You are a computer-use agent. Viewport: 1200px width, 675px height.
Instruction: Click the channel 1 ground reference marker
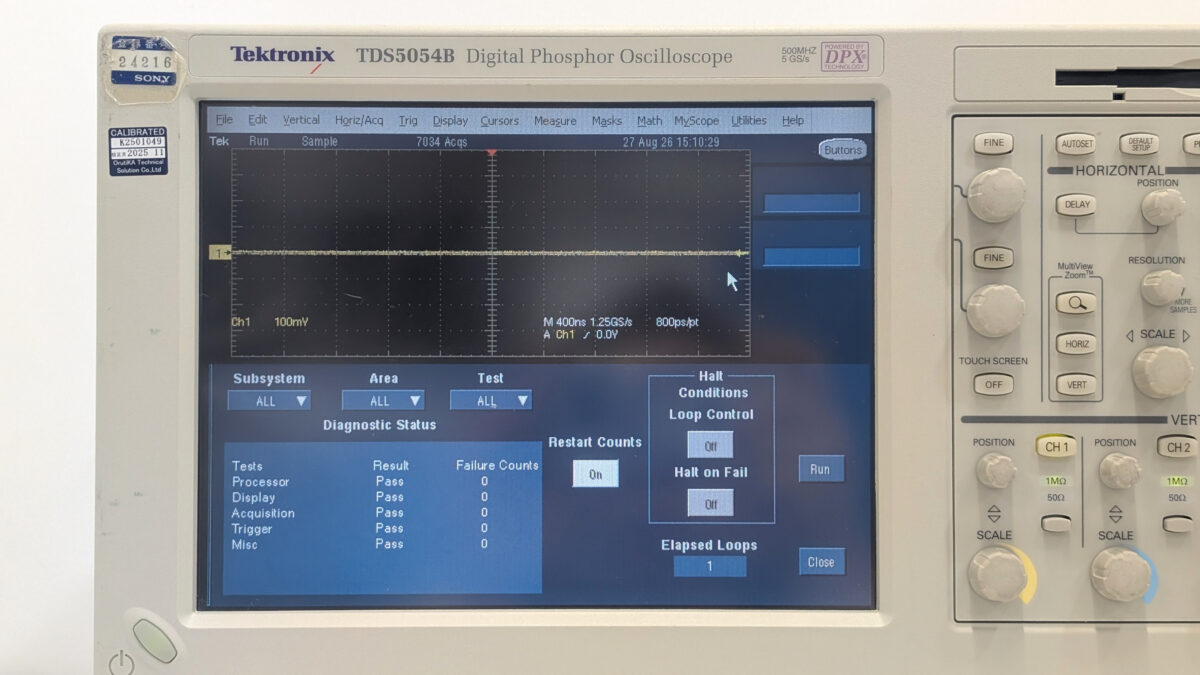(x=219, y=253)
